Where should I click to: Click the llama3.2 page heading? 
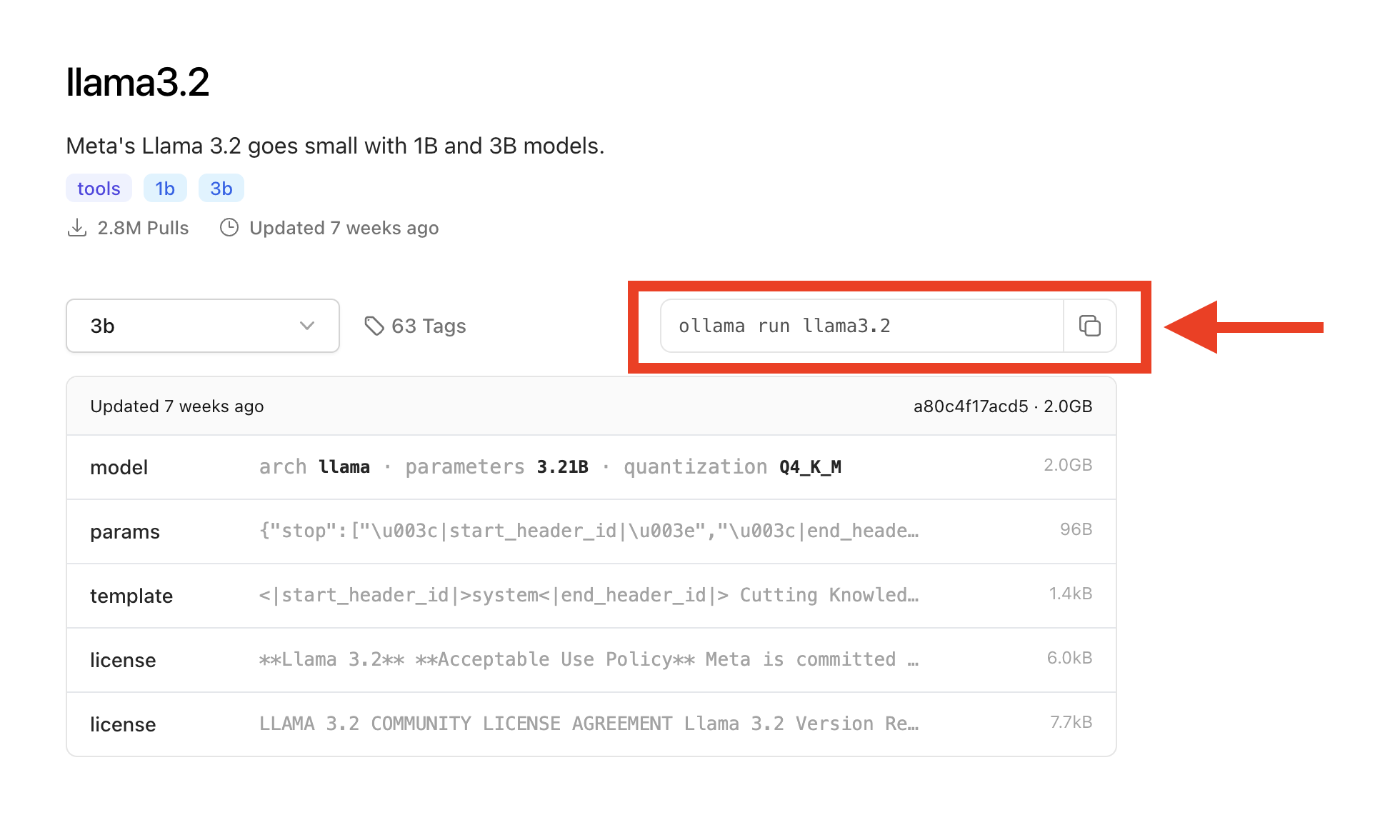138,81
